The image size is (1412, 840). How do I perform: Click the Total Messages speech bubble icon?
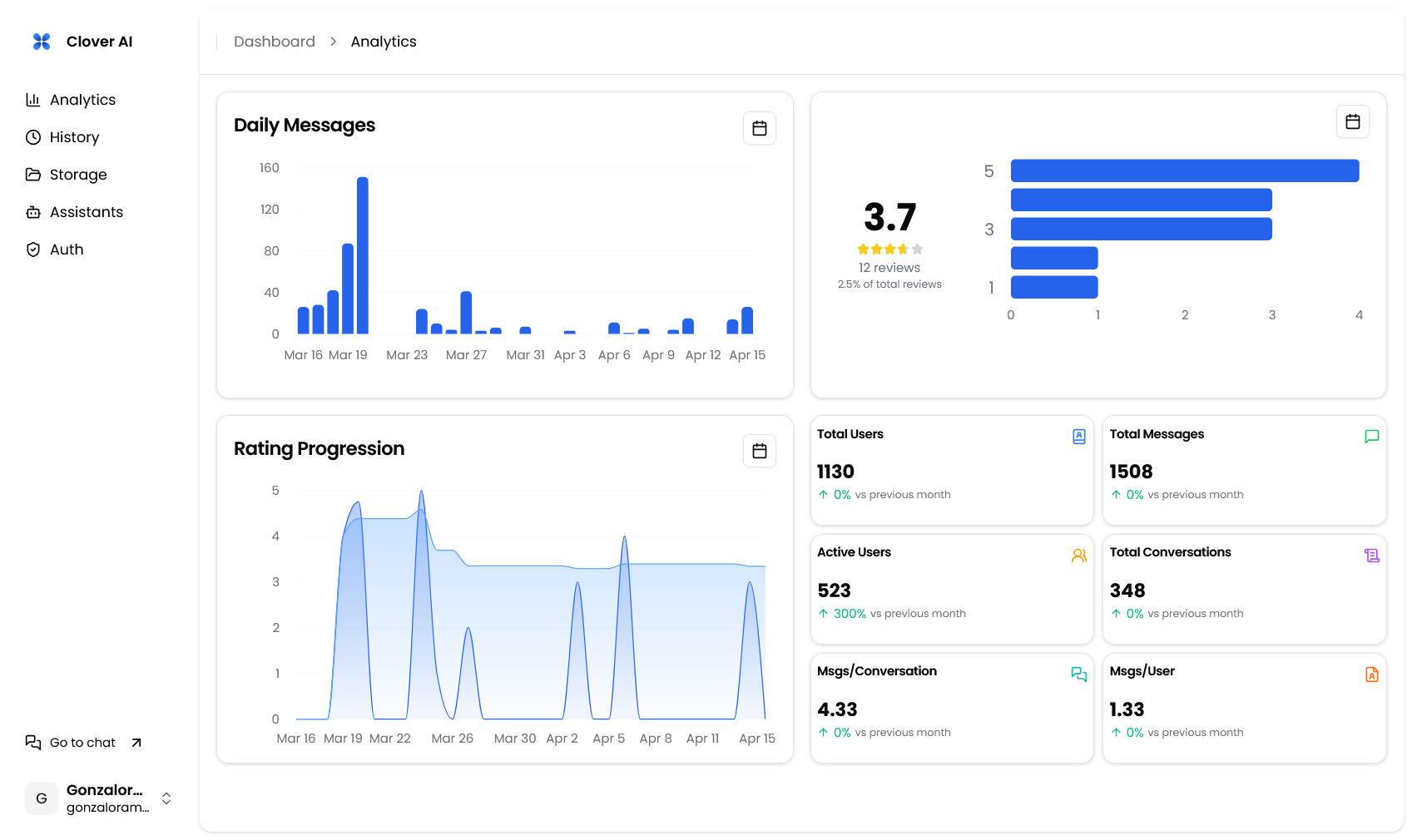click(x=1372, y=437)
